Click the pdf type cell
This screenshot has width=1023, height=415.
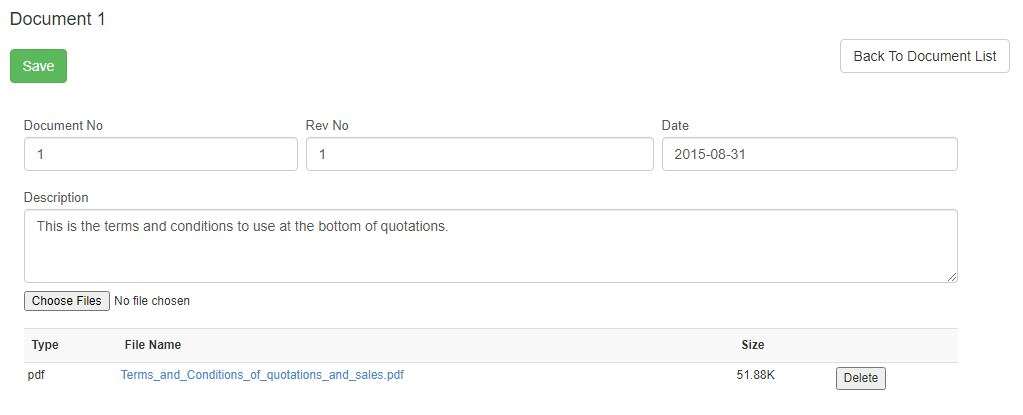(36, 375)
